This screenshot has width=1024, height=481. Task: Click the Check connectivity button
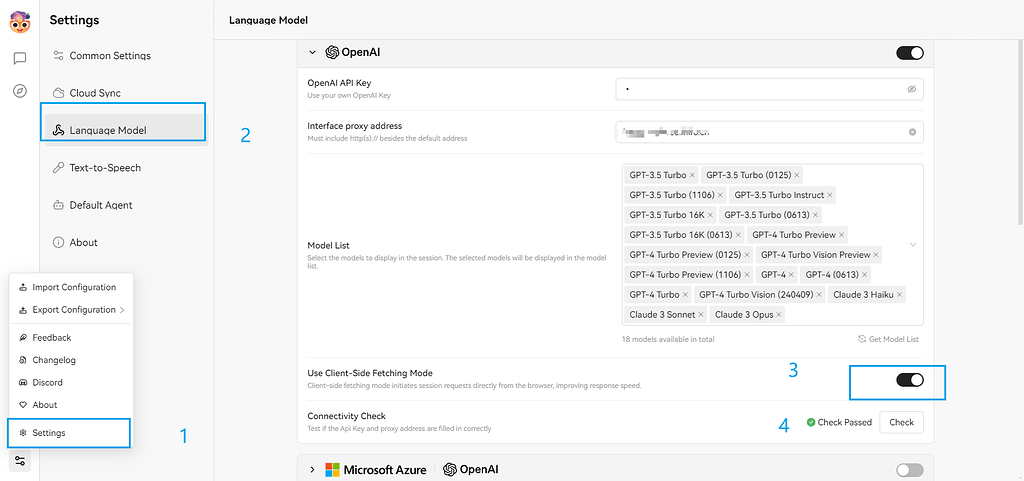[x=901, y=422]
